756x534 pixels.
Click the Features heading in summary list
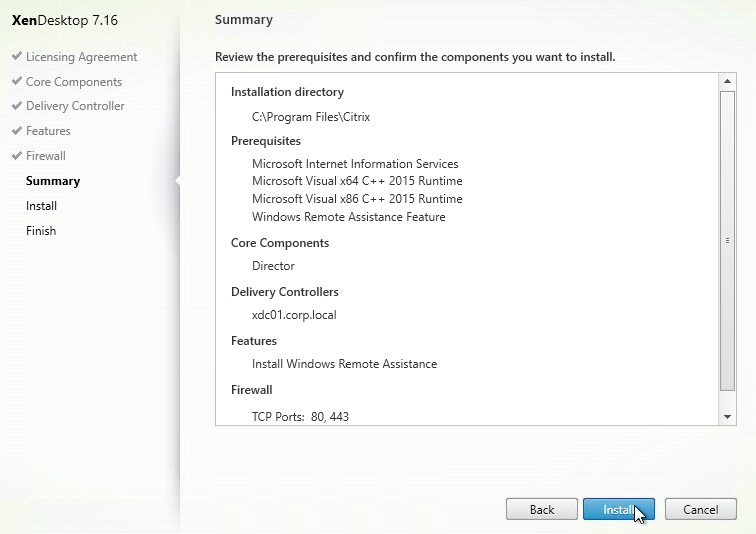click(x=254, y=341)
